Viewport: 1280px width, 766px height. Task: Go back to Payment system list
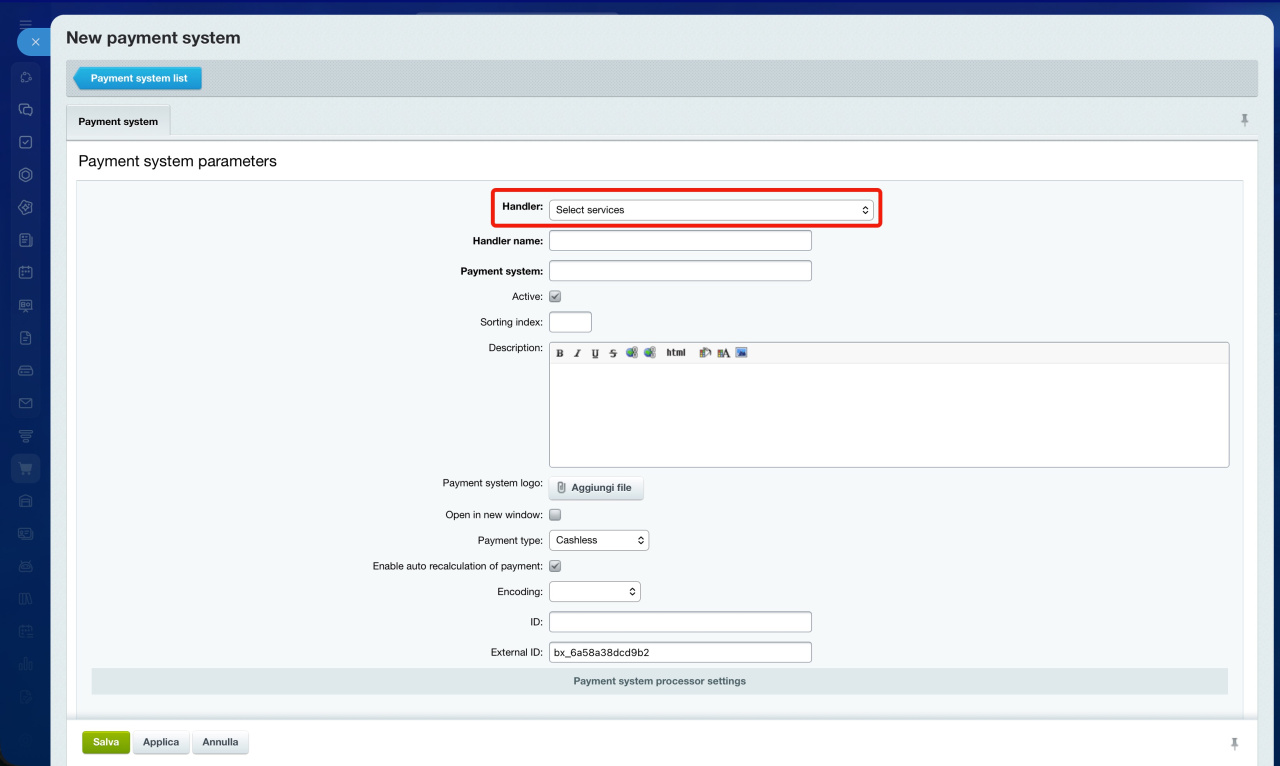click(138, 78)
